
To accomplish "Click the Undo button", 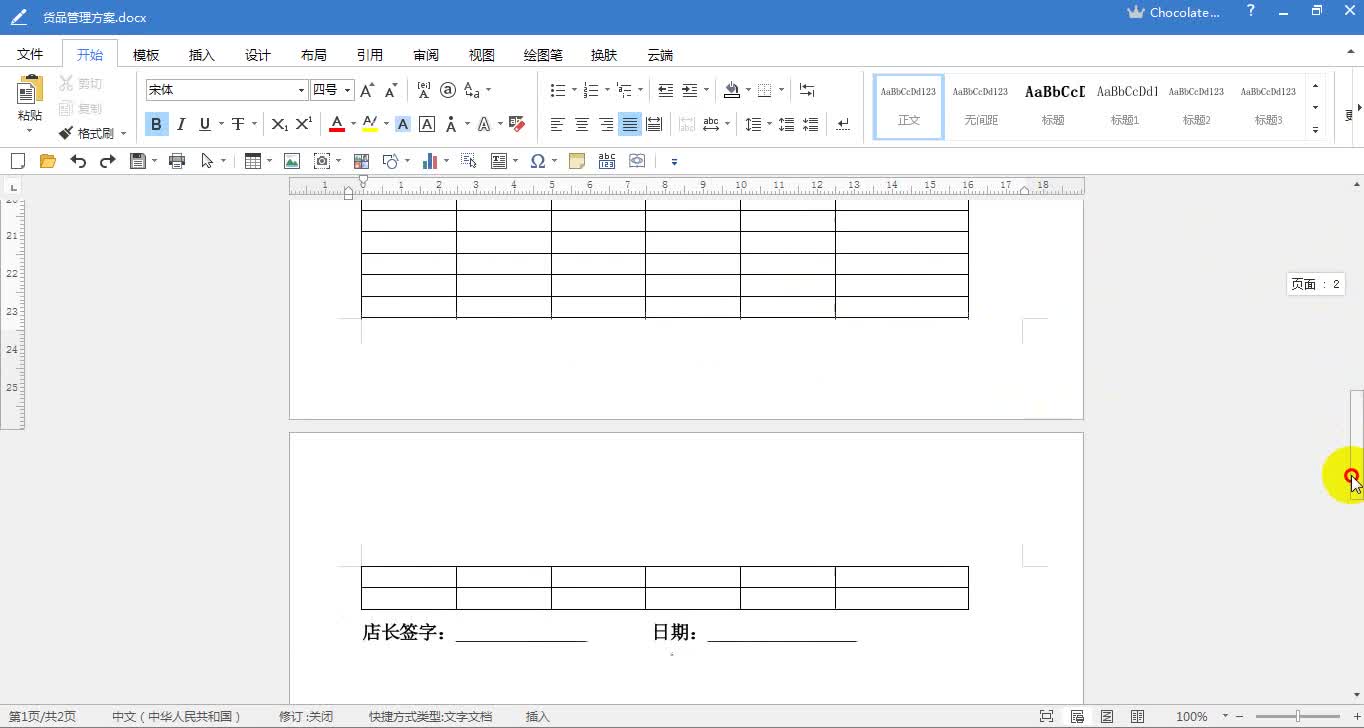I will pyautogui.click(x=78, y=160).
